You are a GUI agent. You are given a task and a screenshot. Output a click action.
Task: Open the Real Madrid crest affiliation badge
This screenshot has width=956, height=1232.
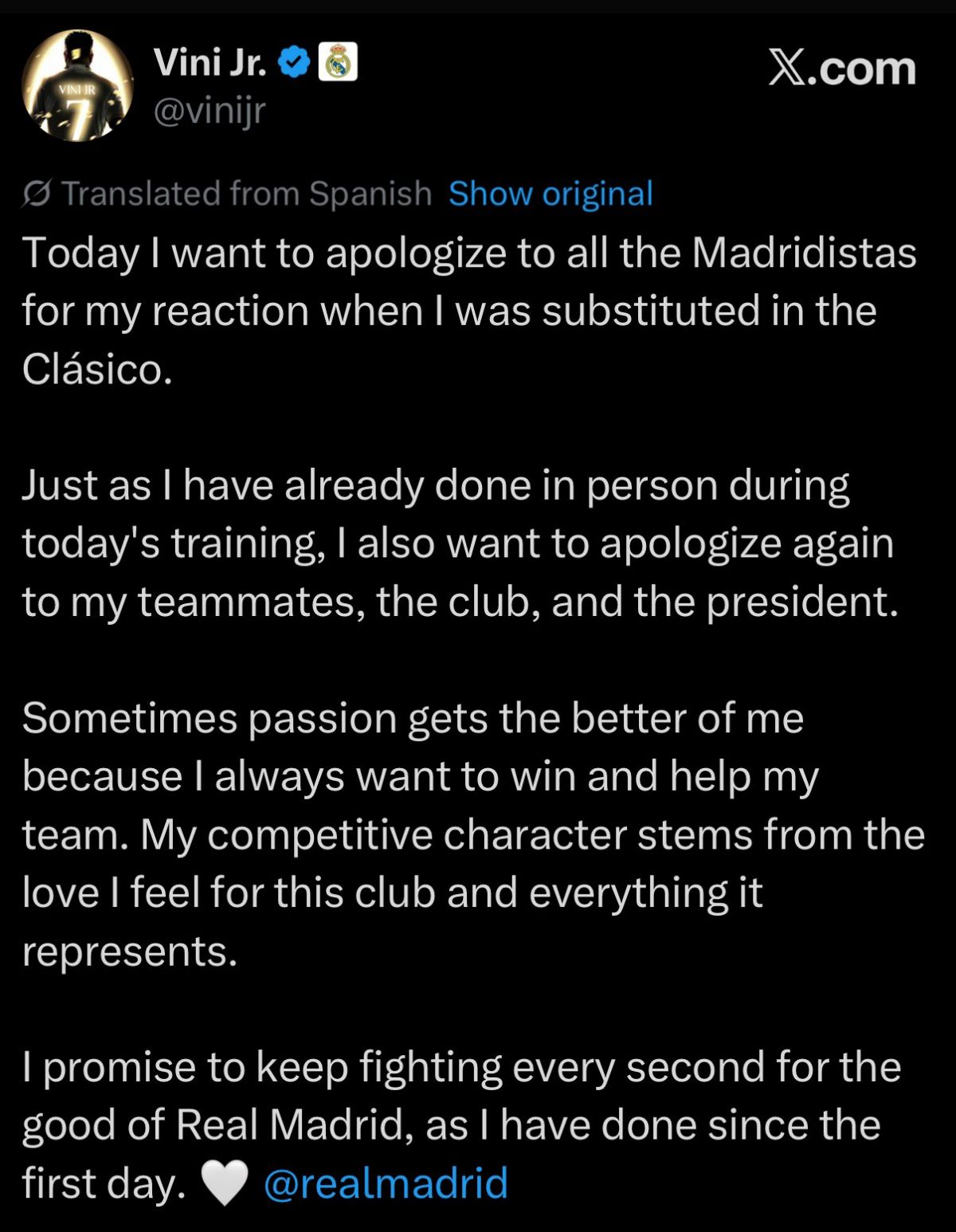(338, 62)
